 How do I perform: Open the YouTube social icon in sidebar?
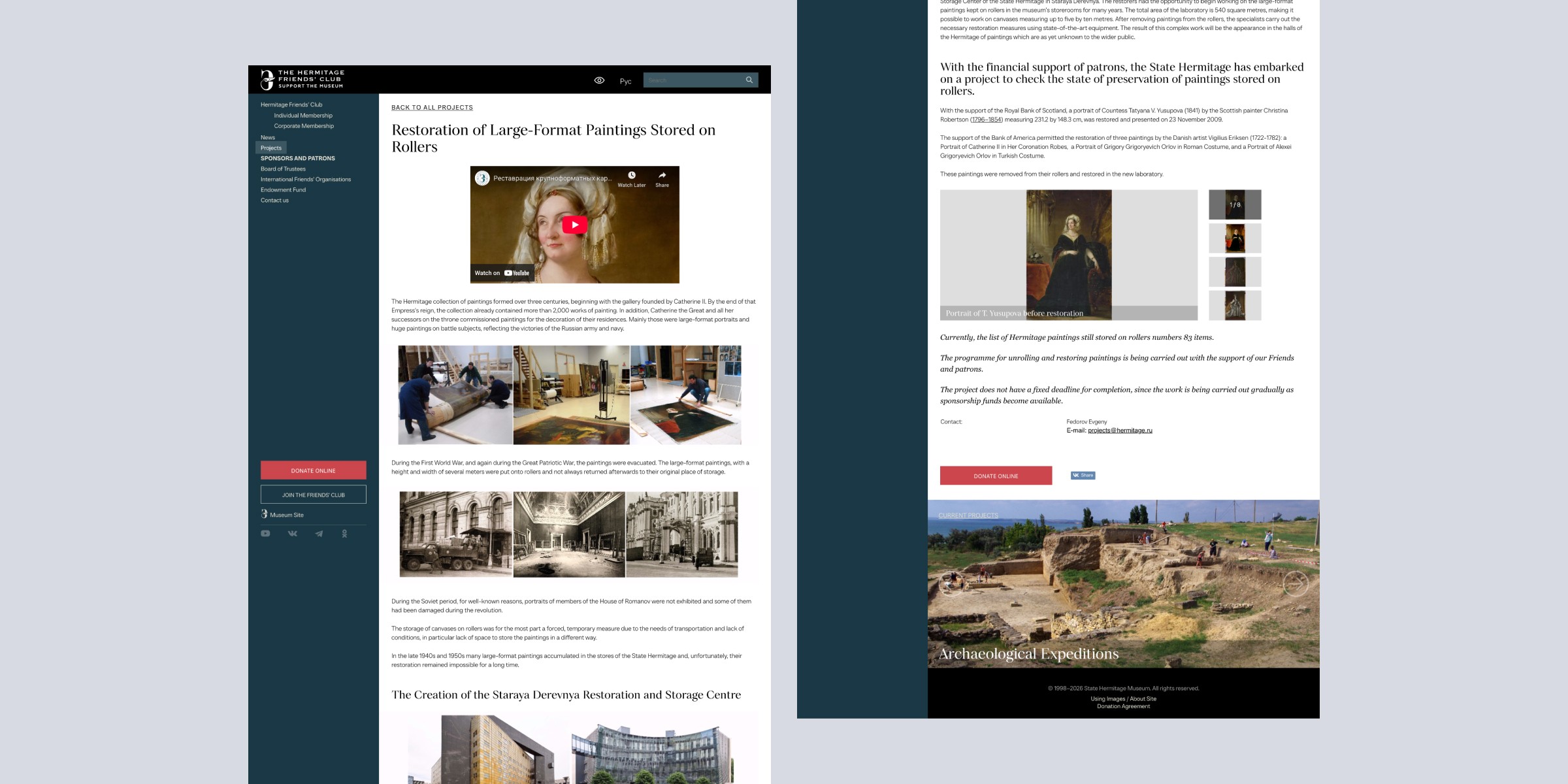(265, 534)
